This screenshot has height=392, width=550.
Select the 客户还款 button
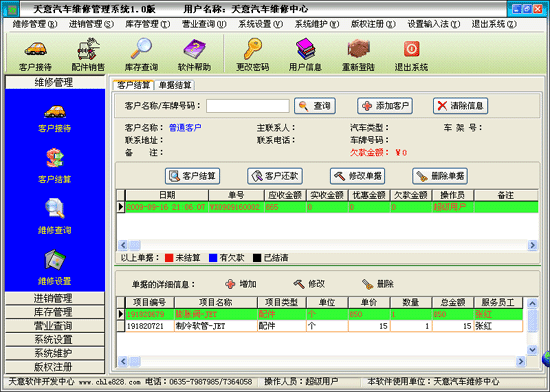(x=275, y=176)
